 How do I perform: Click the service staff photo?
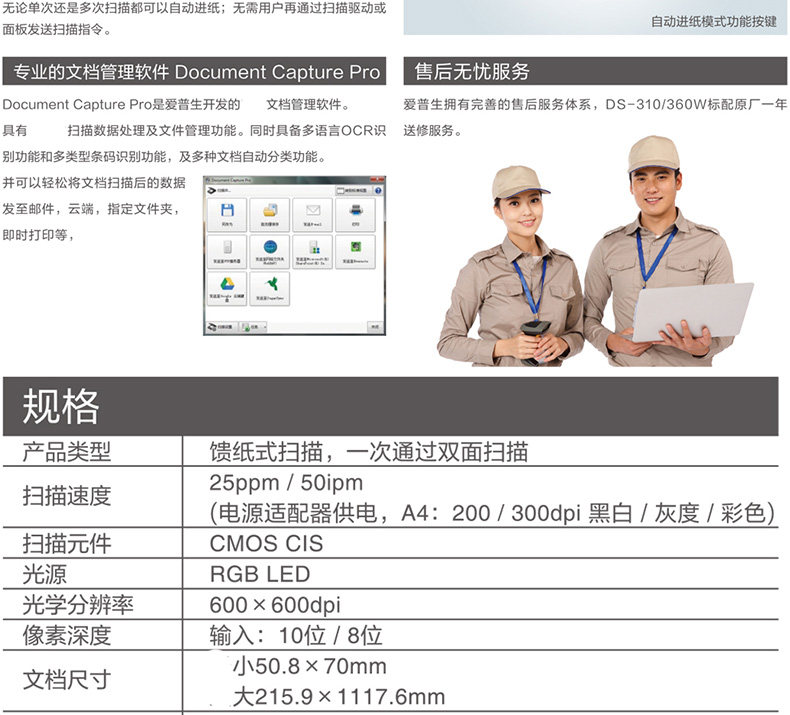(x=596, y=251)
